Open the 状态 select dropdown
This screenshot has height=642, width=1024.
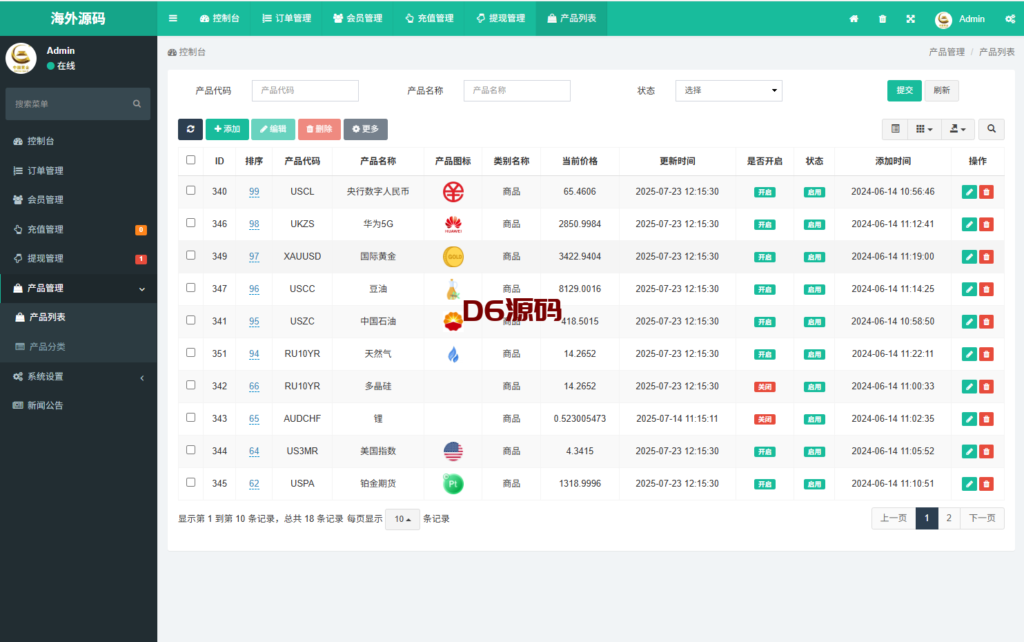(x=728, y=91)
